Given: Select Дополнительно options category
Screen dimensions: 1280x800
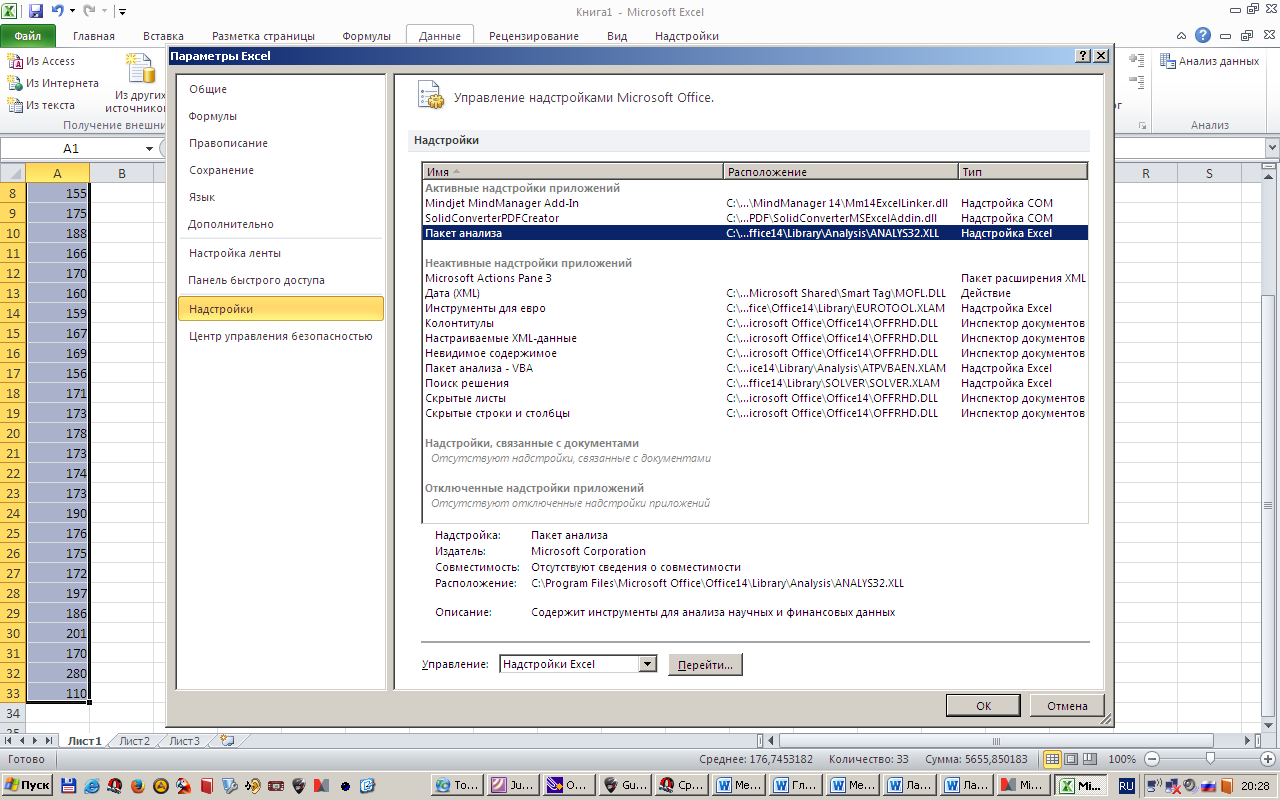Looking at the screenshot, I should [x=280, y=224].
